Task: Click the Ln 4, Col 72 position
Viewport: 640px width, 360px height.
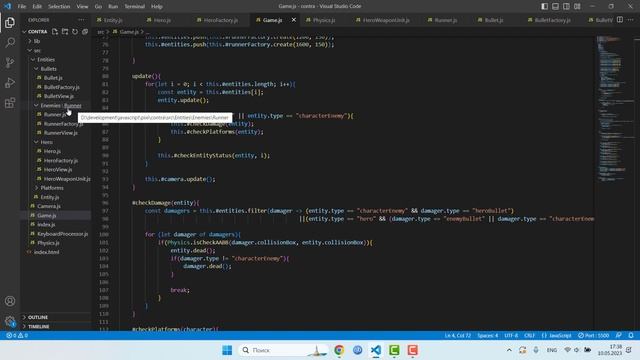Action: tap(458, 335)
